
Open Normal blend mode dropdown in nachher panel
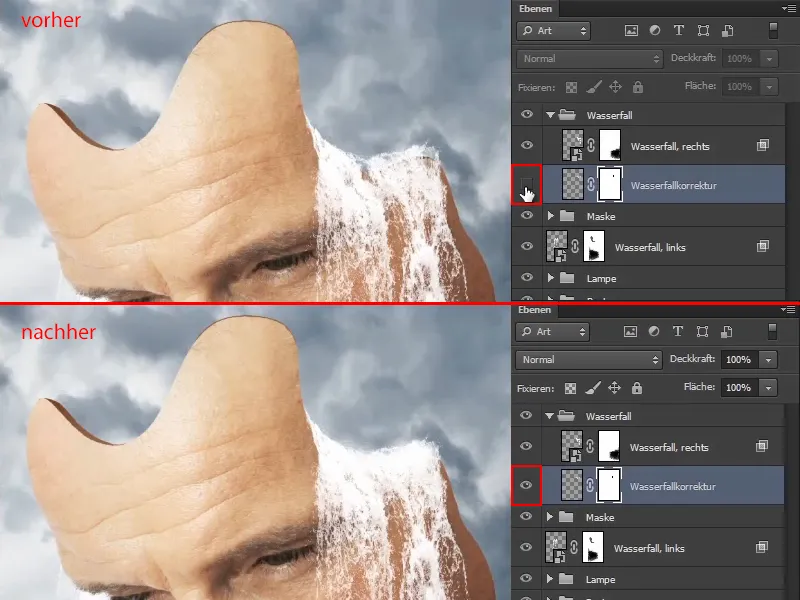click(x=589, y=360)
